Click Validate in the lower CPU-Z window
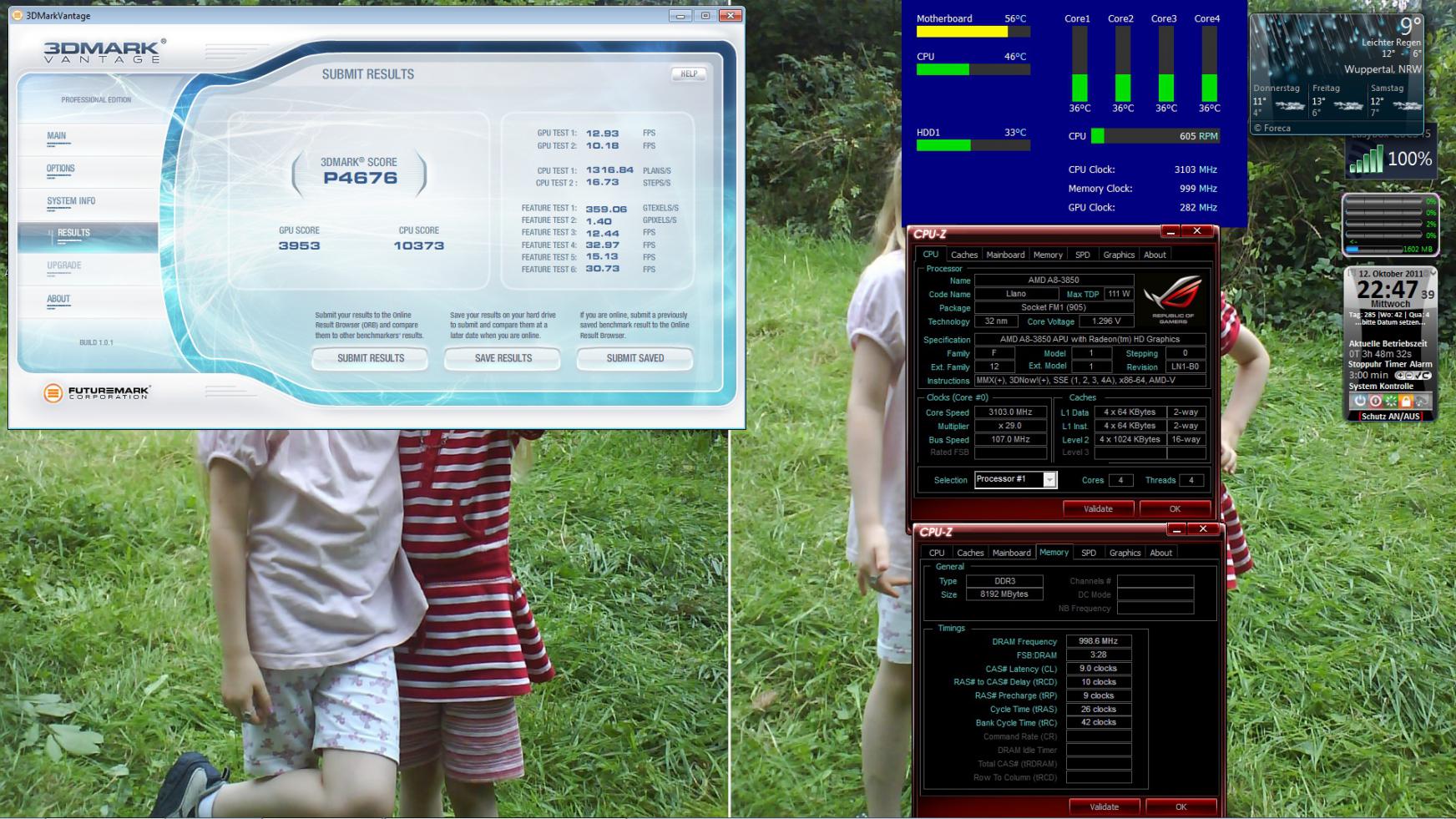Image resolution: width=1456 pixels, height=819 pixels. click(x=1104, y=806)
